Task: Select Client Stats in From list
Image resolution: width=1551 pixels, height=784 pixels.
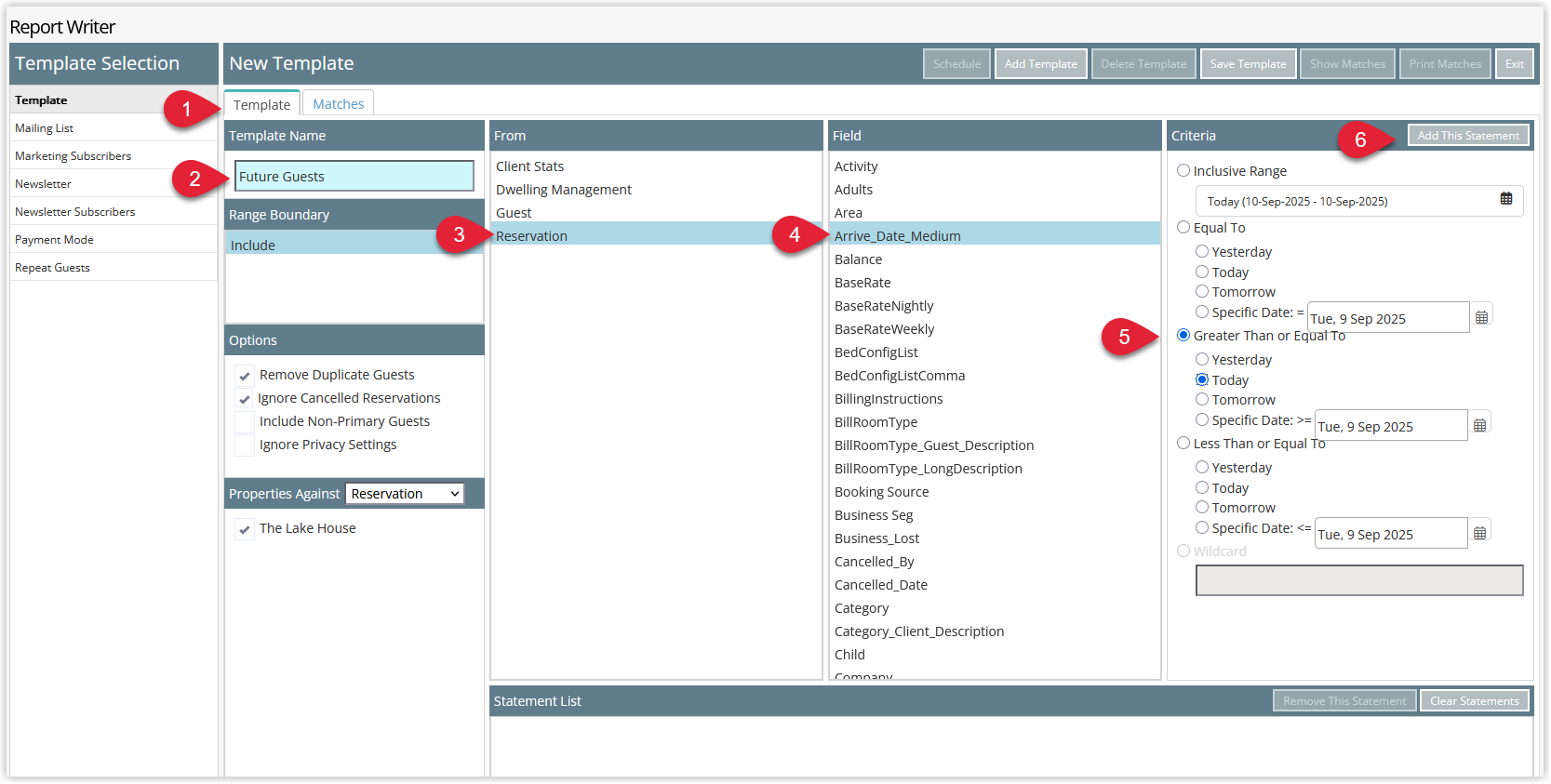Action: coord(656,166)
